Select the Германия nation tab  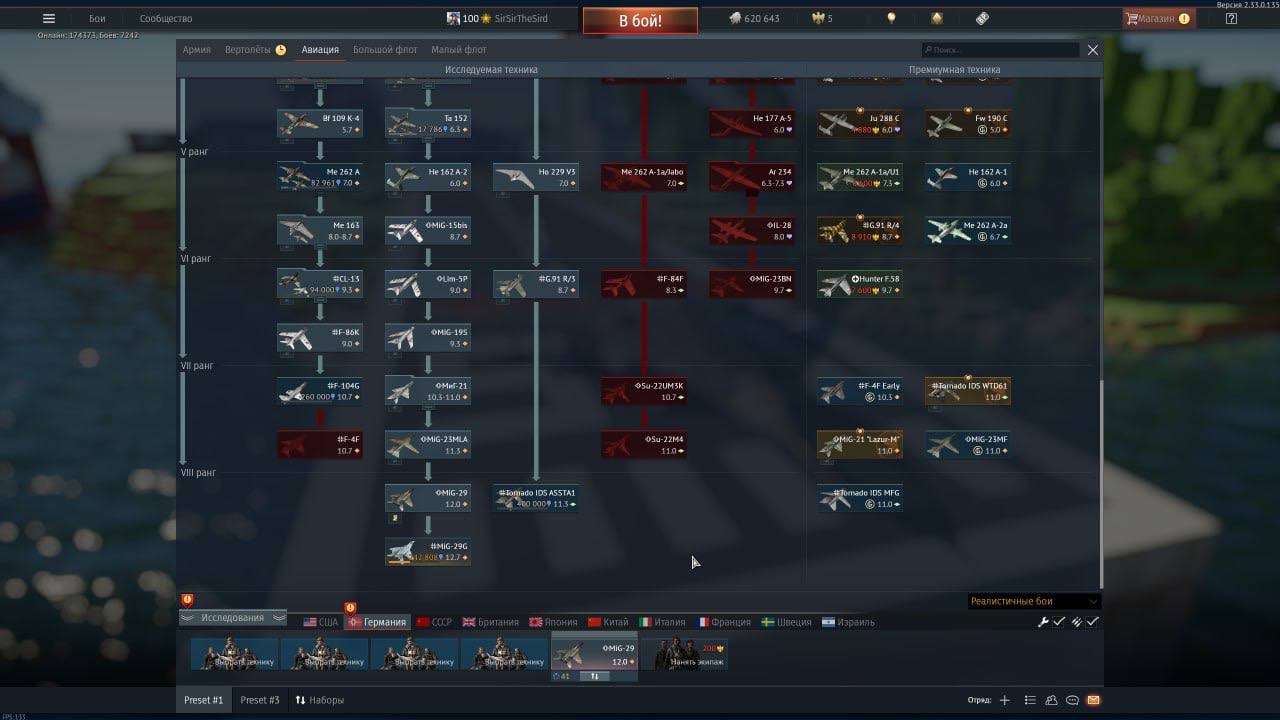pos(376,622)
